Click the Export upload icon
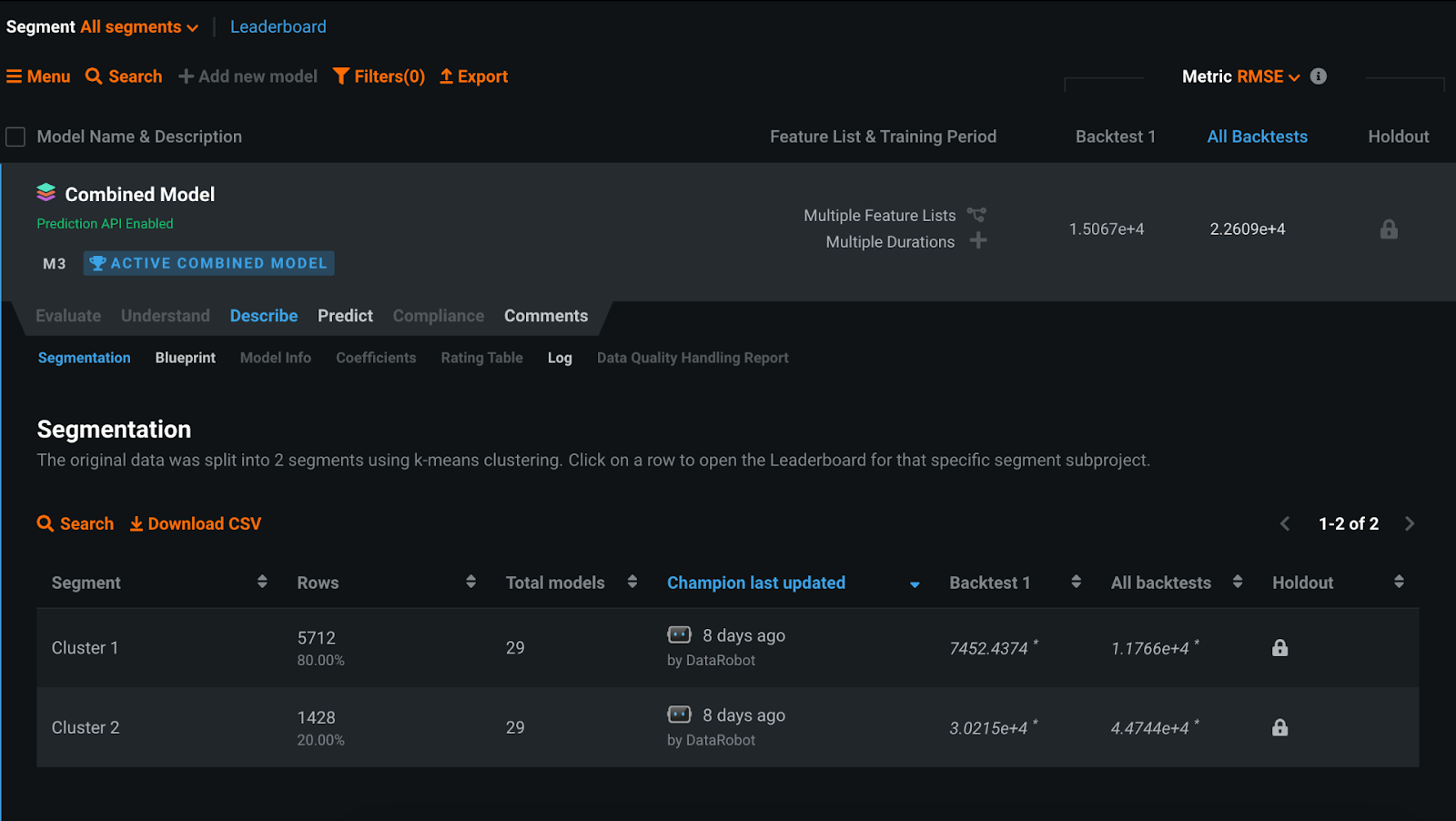Image resolution: width=1456 pixels, height=821 pixels. pyautogui.click(x=447, y=76)
